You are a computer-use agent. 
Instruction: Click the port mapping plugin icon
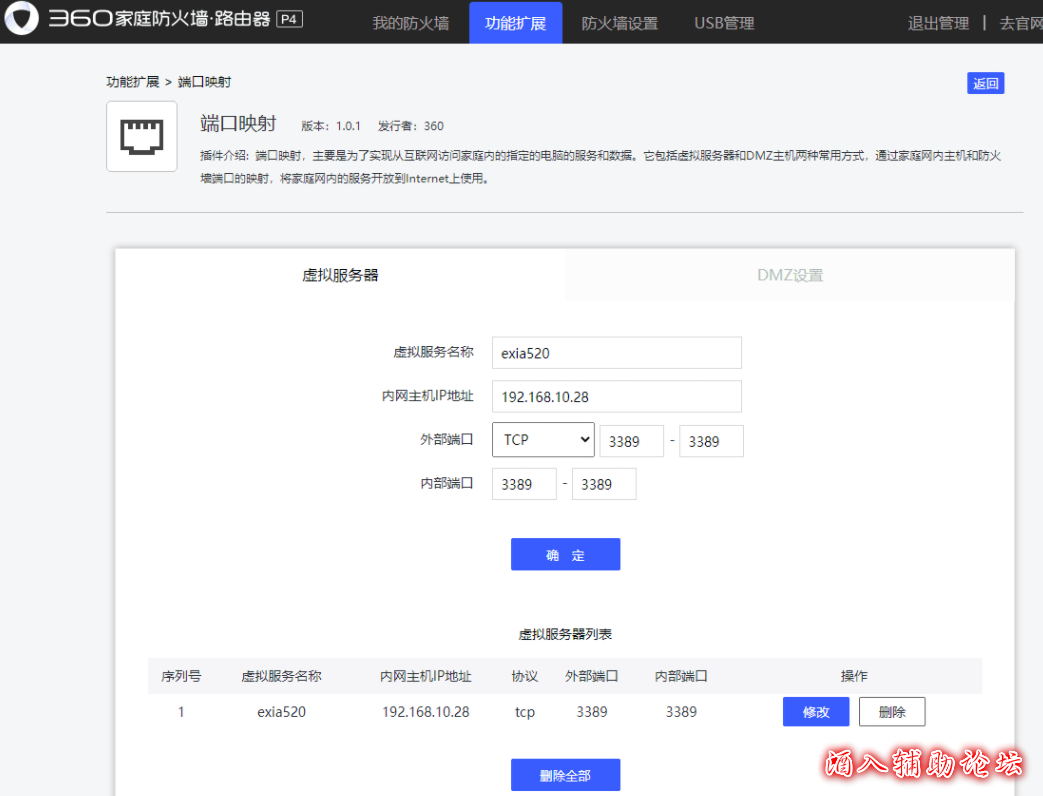tap(141, 136)
